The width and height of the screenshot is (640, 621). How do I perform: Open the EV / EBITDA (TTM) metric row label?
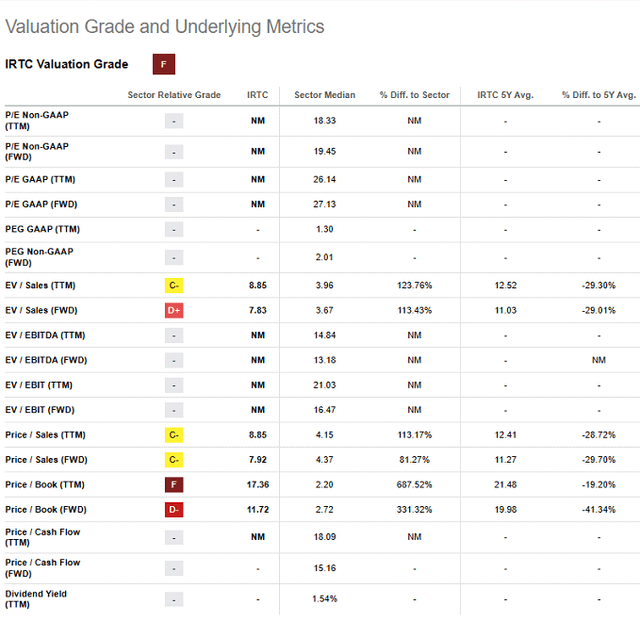(x=45, y=335)
